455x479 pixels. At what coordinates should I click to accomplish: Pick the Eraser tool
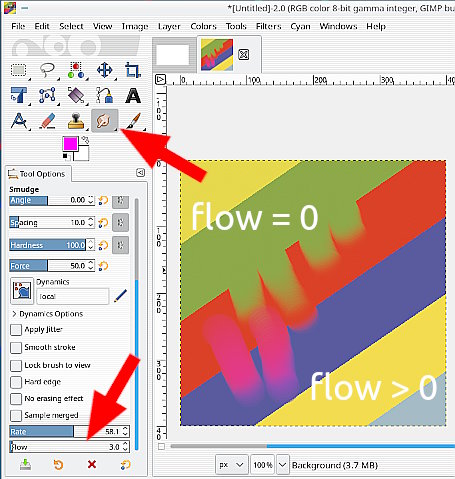47,121
